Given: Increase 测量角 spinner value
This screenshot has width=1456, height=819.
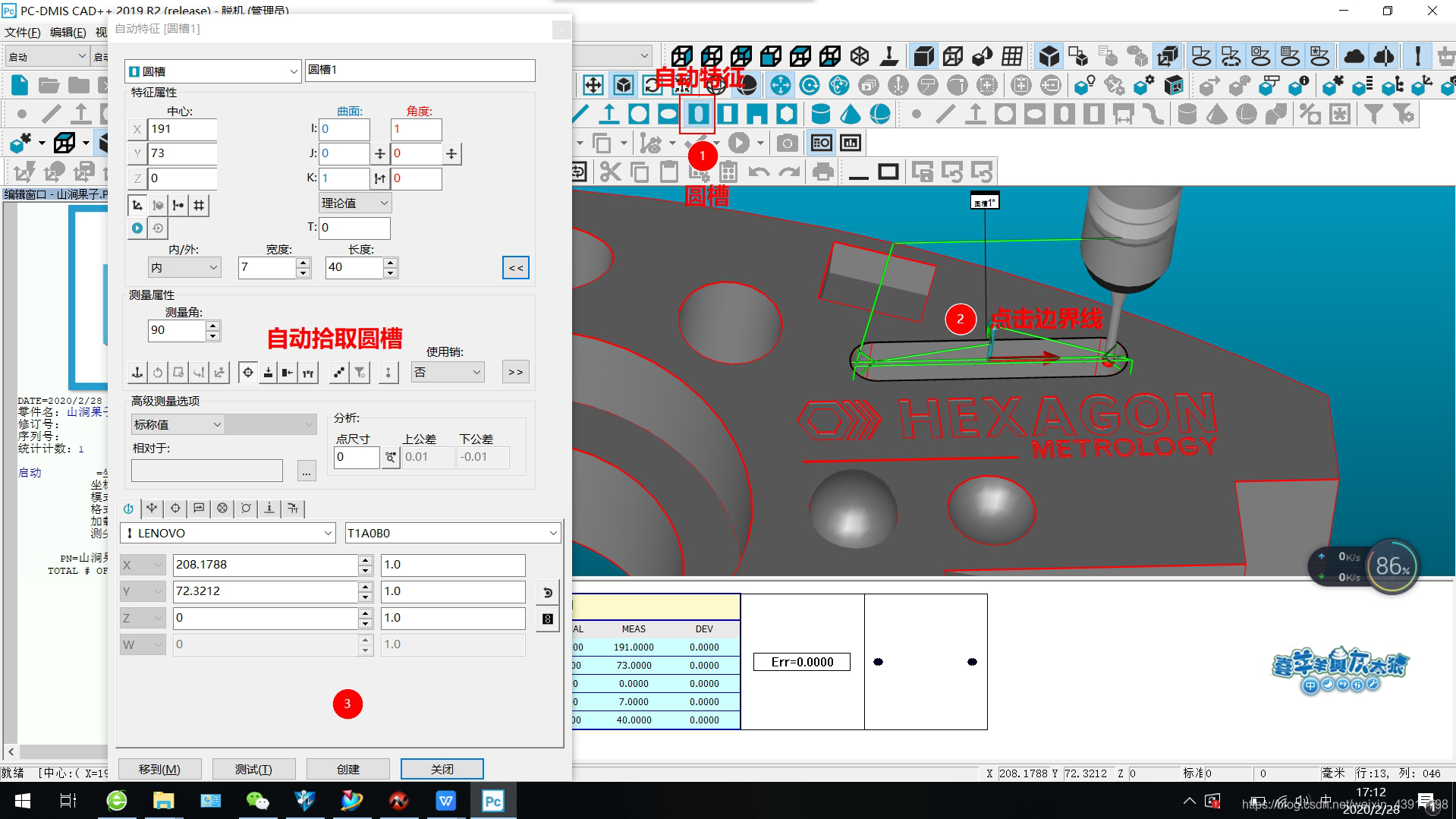Looking at the screenshot, I should tap(213, 326).
